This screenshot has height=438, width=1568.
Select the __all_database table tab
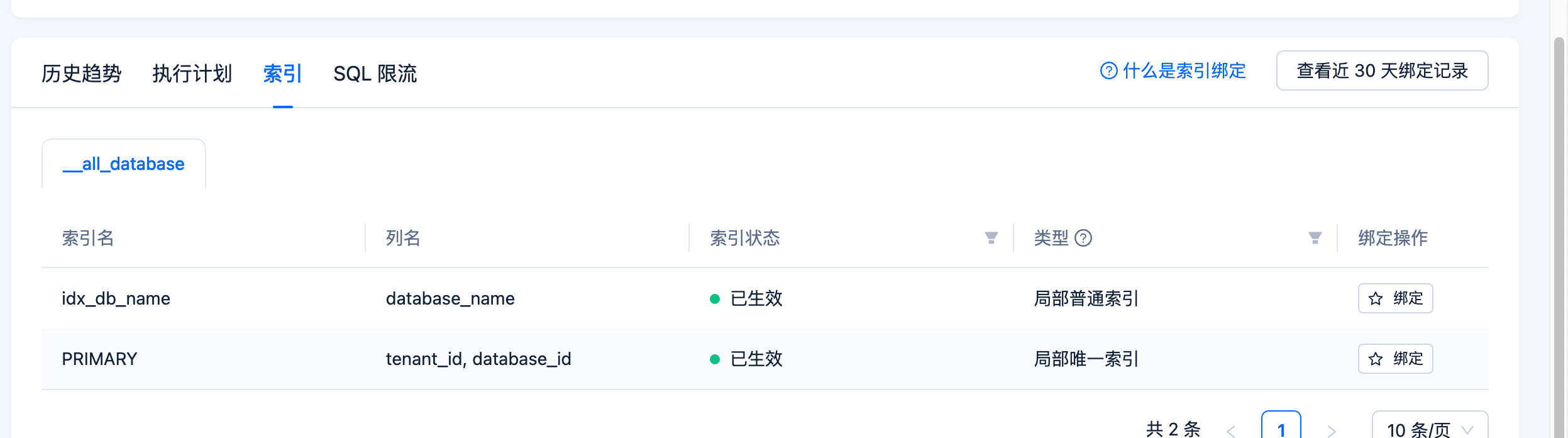(x=124, y=164)
